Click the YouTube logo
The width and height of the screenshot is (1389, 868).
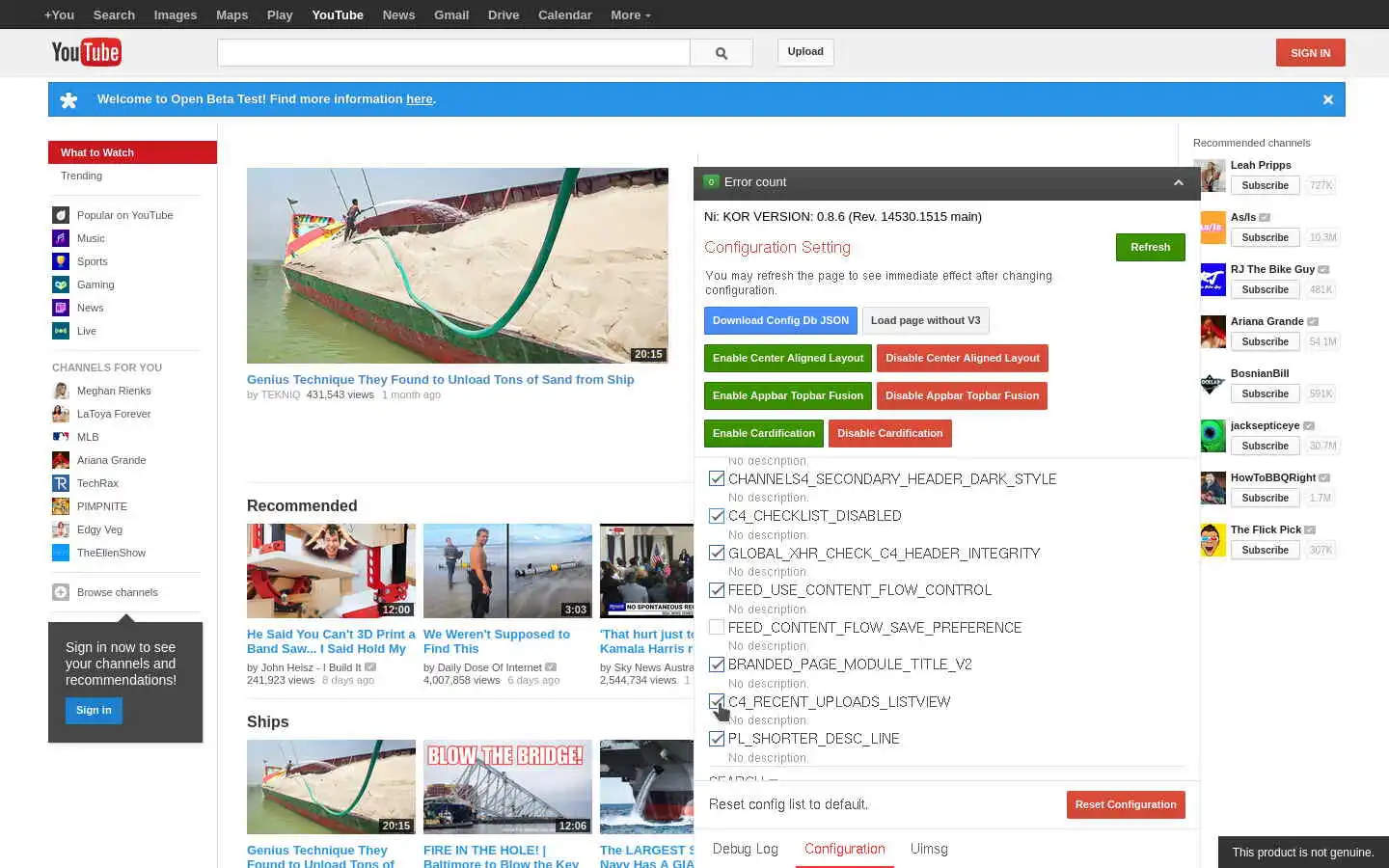point(86,52)
